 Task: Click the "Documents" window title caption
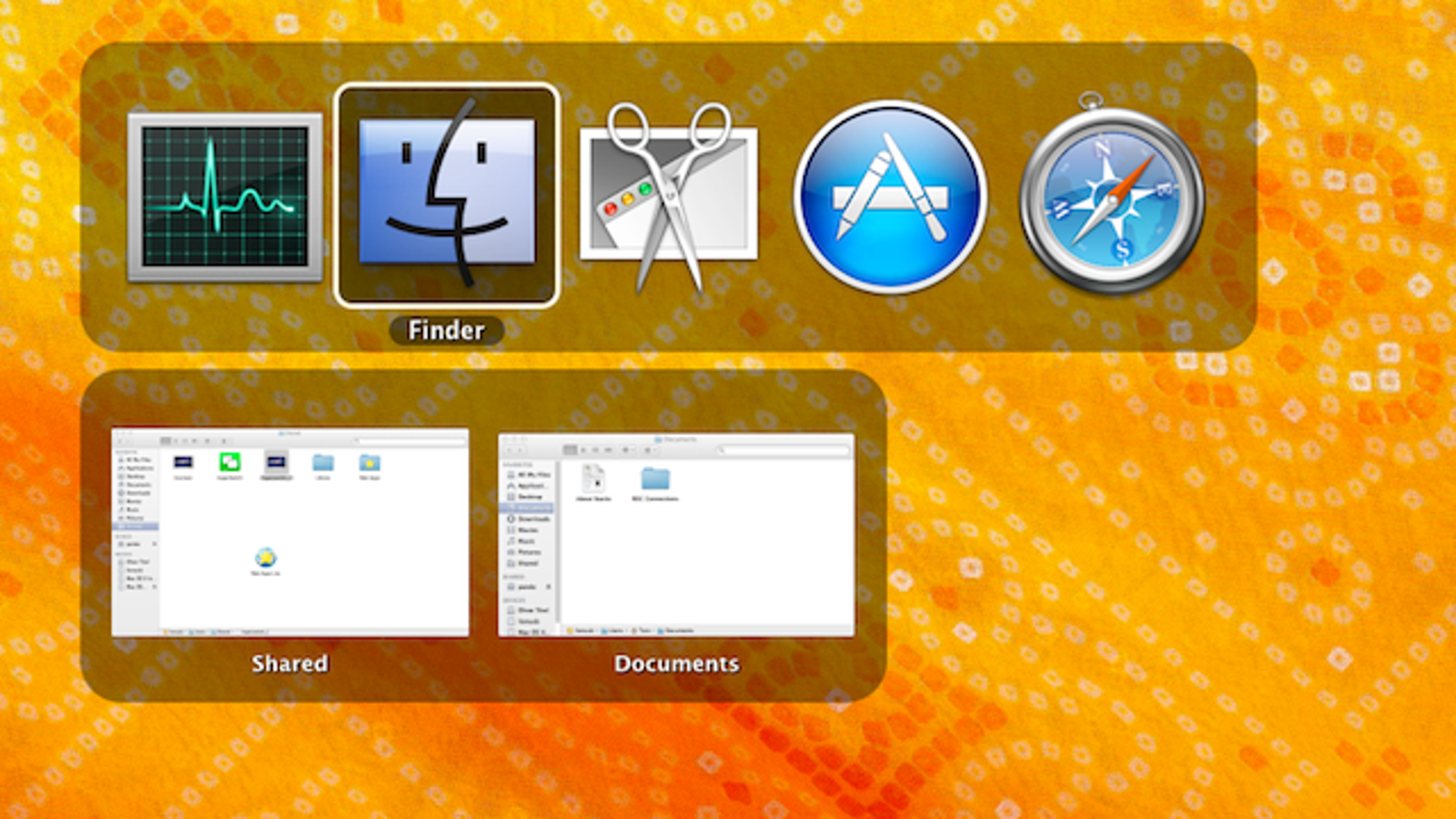[676, 663]
